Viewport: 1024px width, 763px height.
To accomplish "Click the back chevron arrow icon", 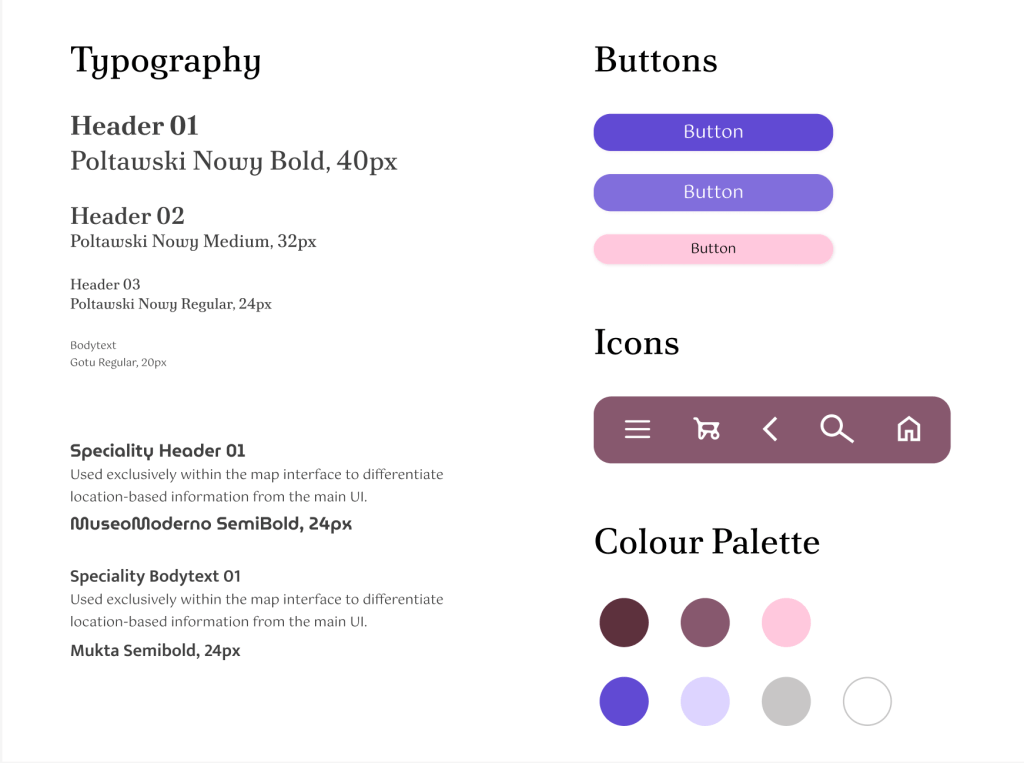I will pyautogui.click(x=770, y=430).
